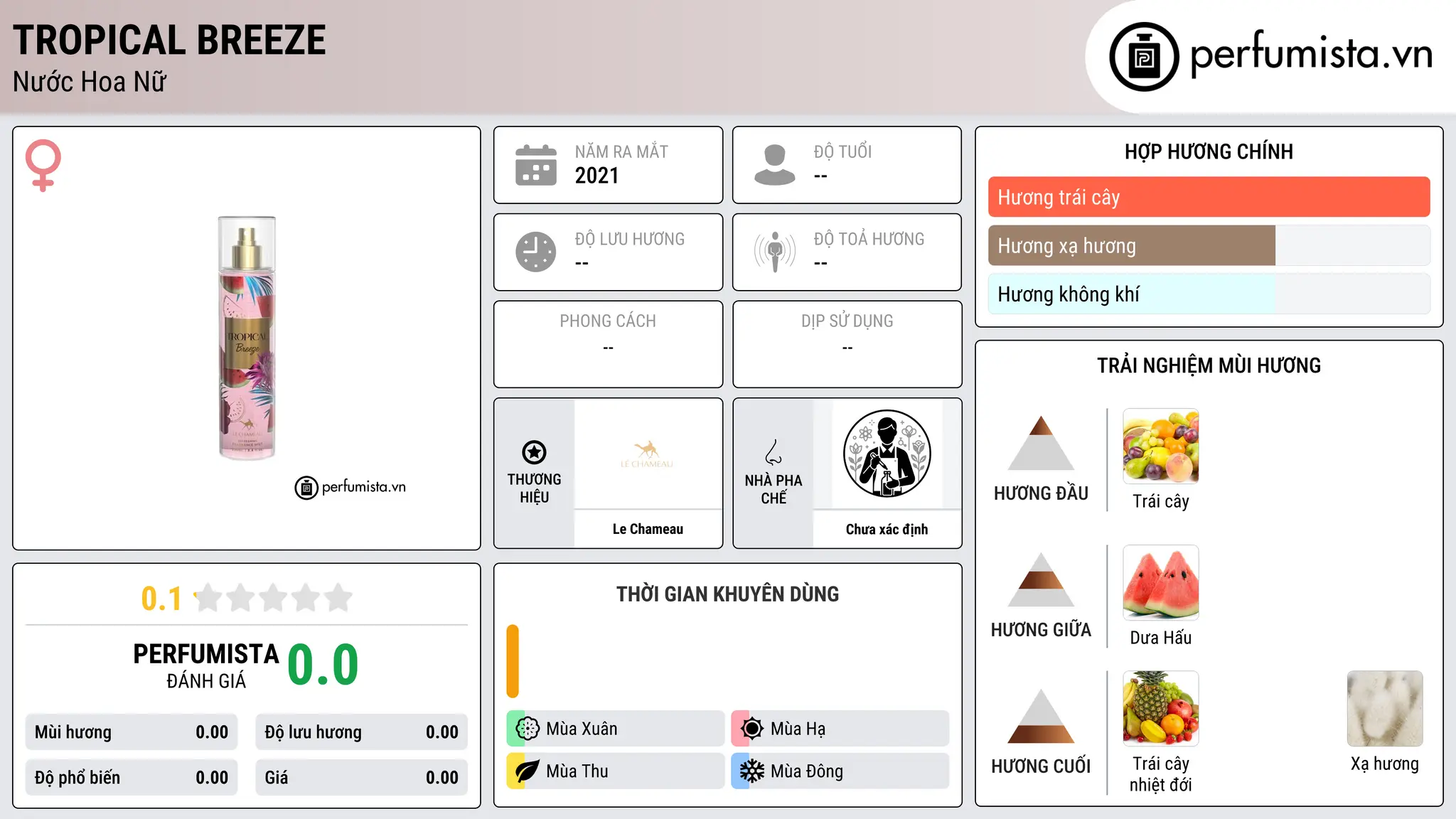The image size is (1456, 819).
Task: Click the Độ phổ biến 0.00 score box
Action: [132, 778]
